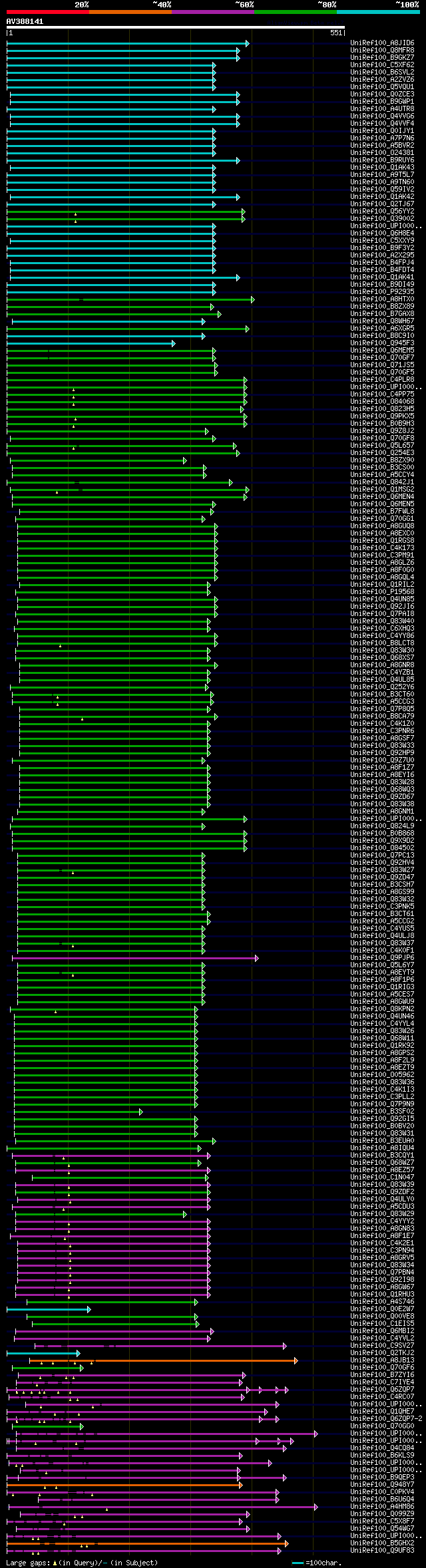The image size is (426, 1568).
Task: Select label UniRef100_Q8KPN2
Action: 382,1009
